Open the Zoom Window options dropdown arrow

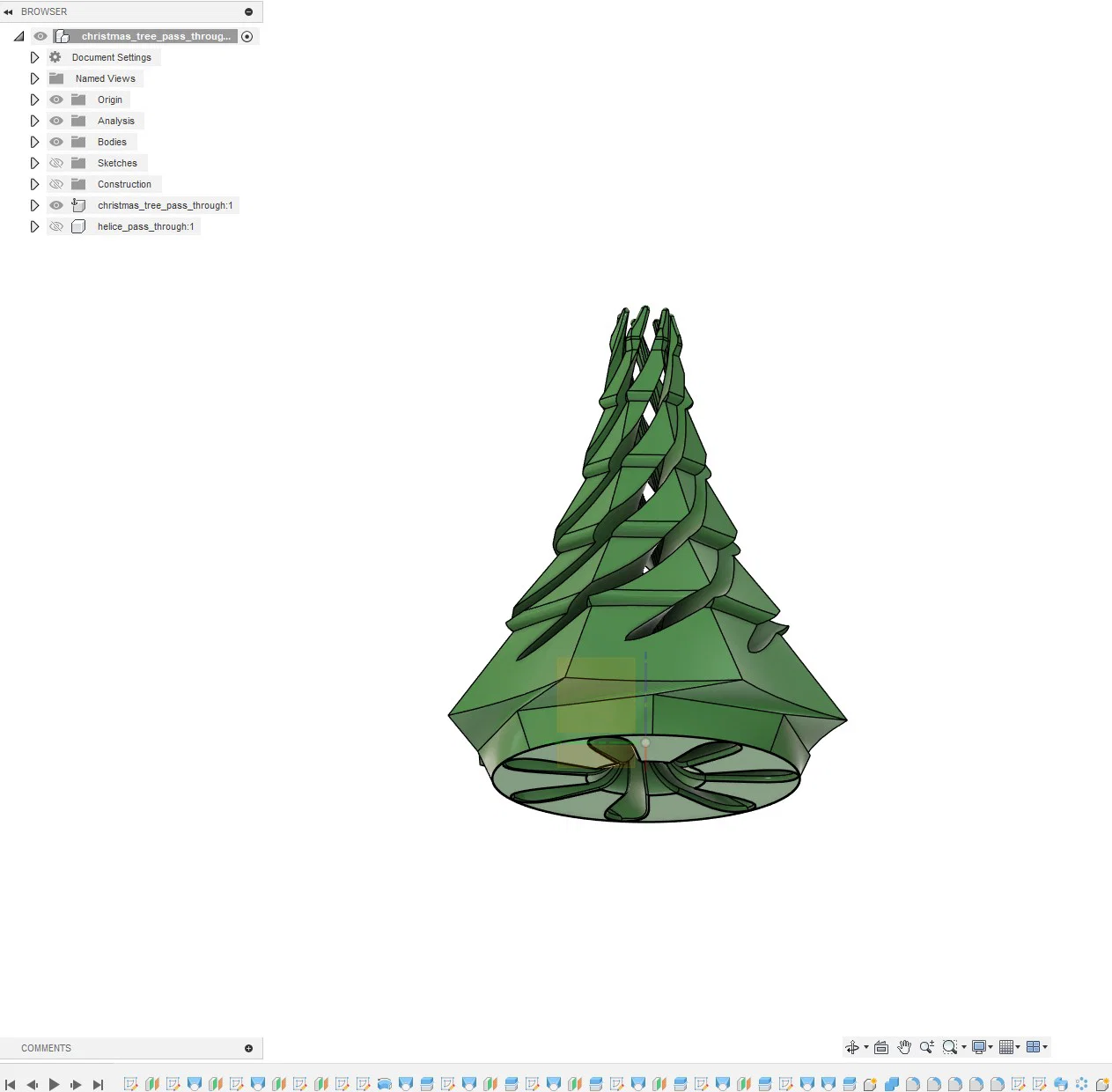964,1047
